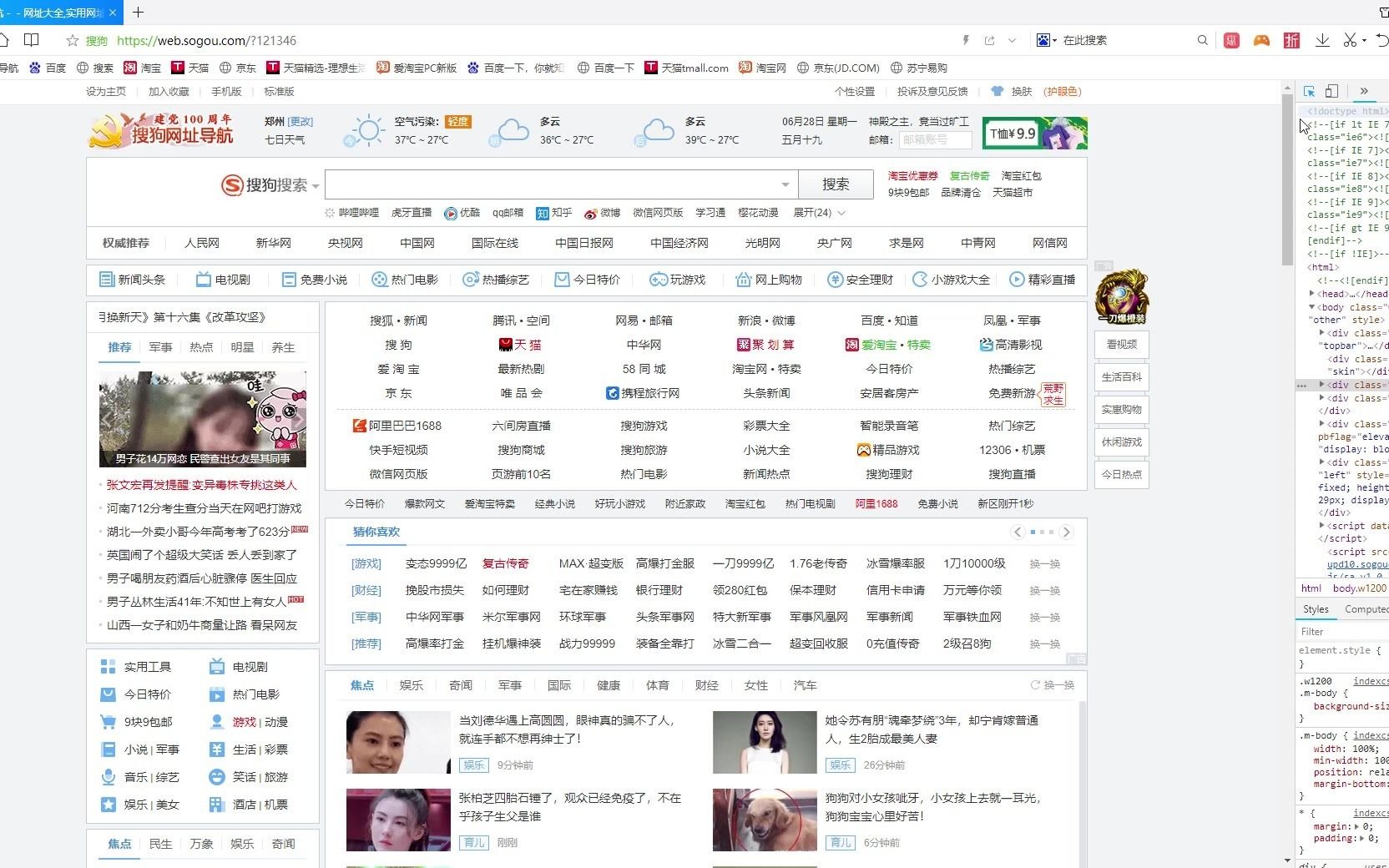Open 新闻头条 category icon

point(107,280)
